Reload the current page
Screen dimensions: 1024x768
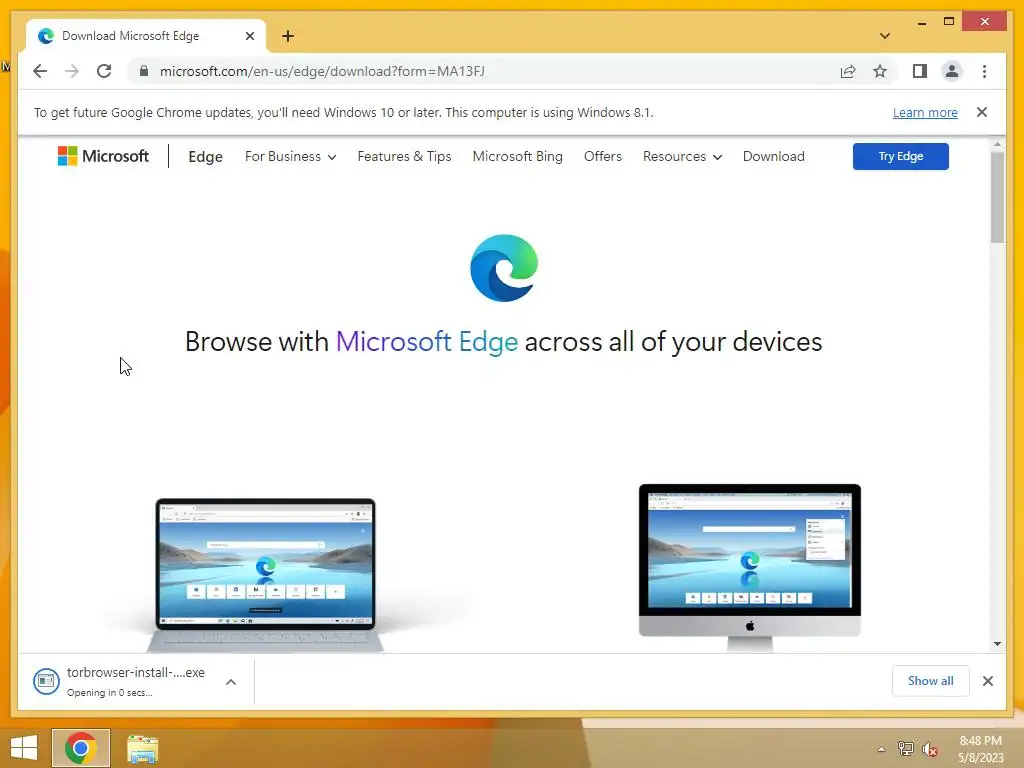pyautogui.click(x=104, y=71)
